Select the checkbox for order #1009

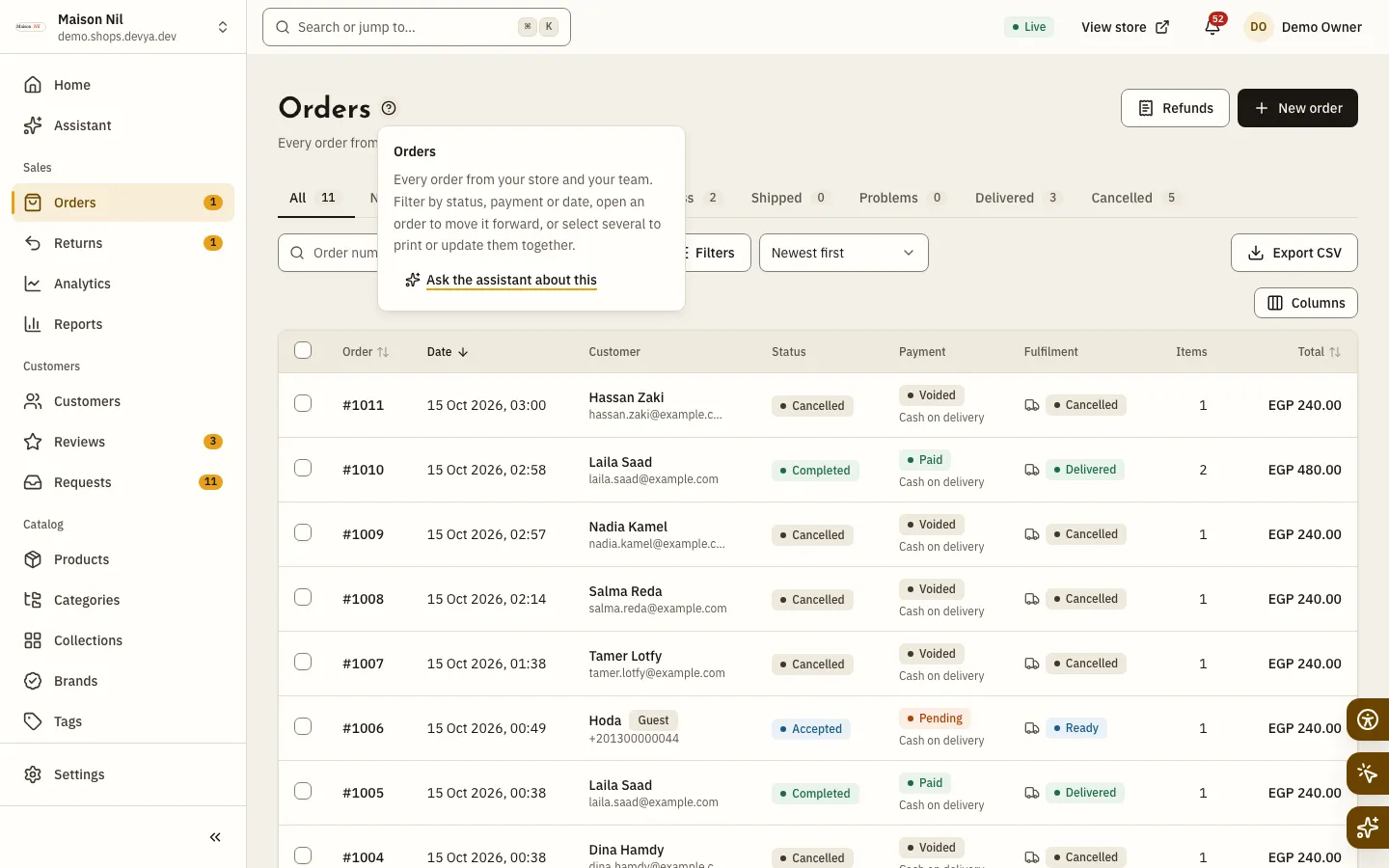click(x=303, y=532)
